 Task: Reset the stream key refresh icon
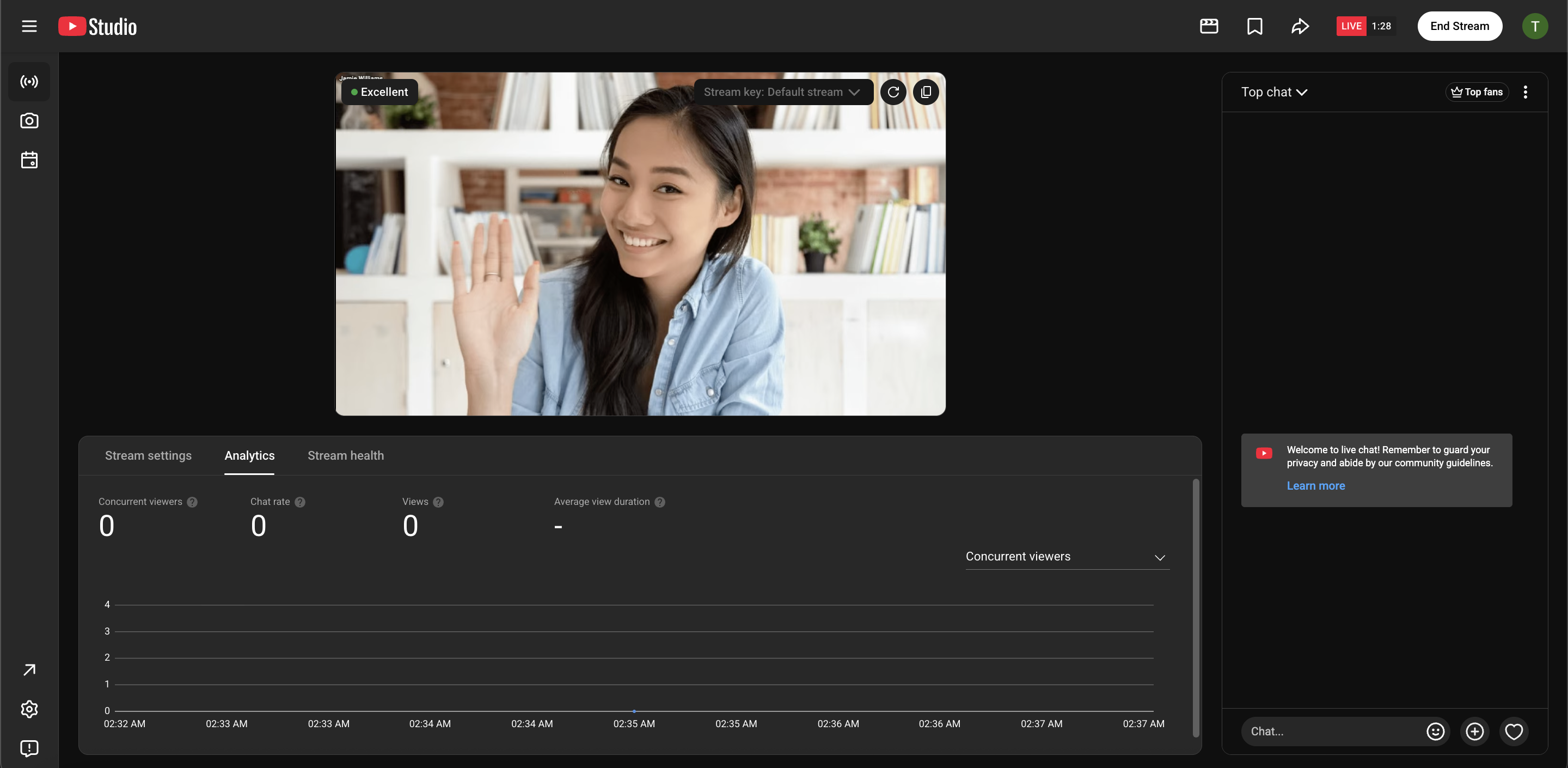coord(893,92)
